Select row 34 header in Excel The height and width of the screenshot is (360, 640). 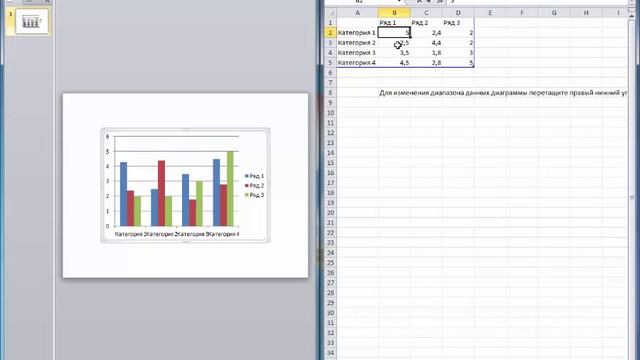pos(331,353)
